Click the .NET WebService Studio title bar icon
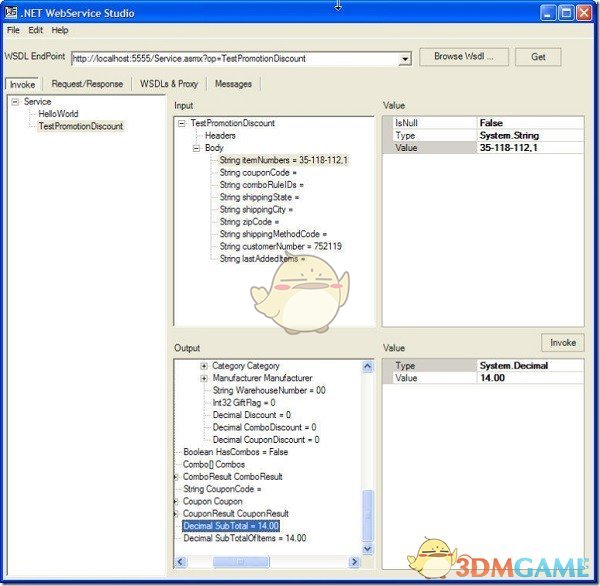The width and height of the screenshot is (600, 586). (11, 13)
